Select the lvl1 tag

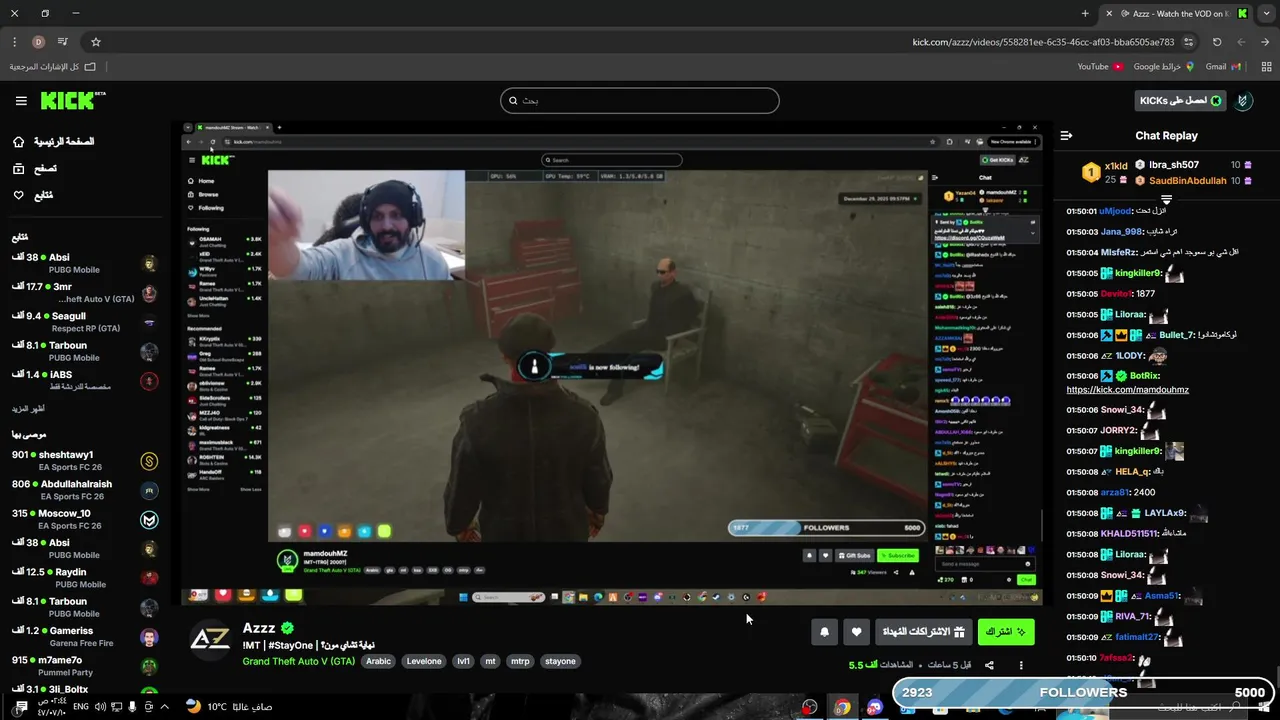click(x=464, y=661)
